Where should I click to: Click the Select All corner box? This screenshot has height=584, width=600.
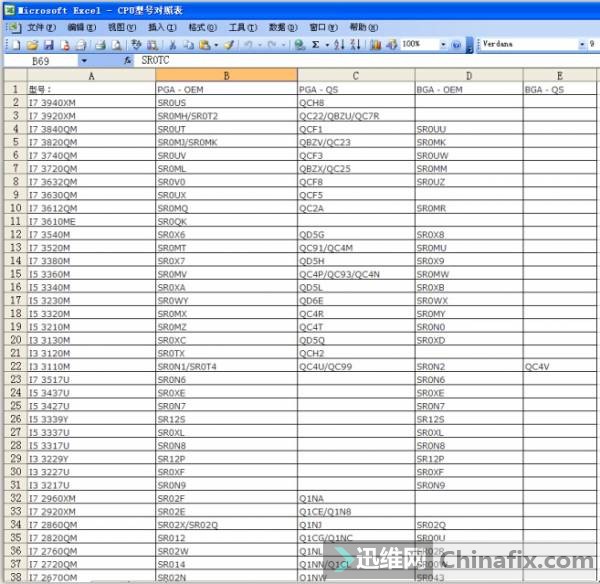(x=16, y=75)
